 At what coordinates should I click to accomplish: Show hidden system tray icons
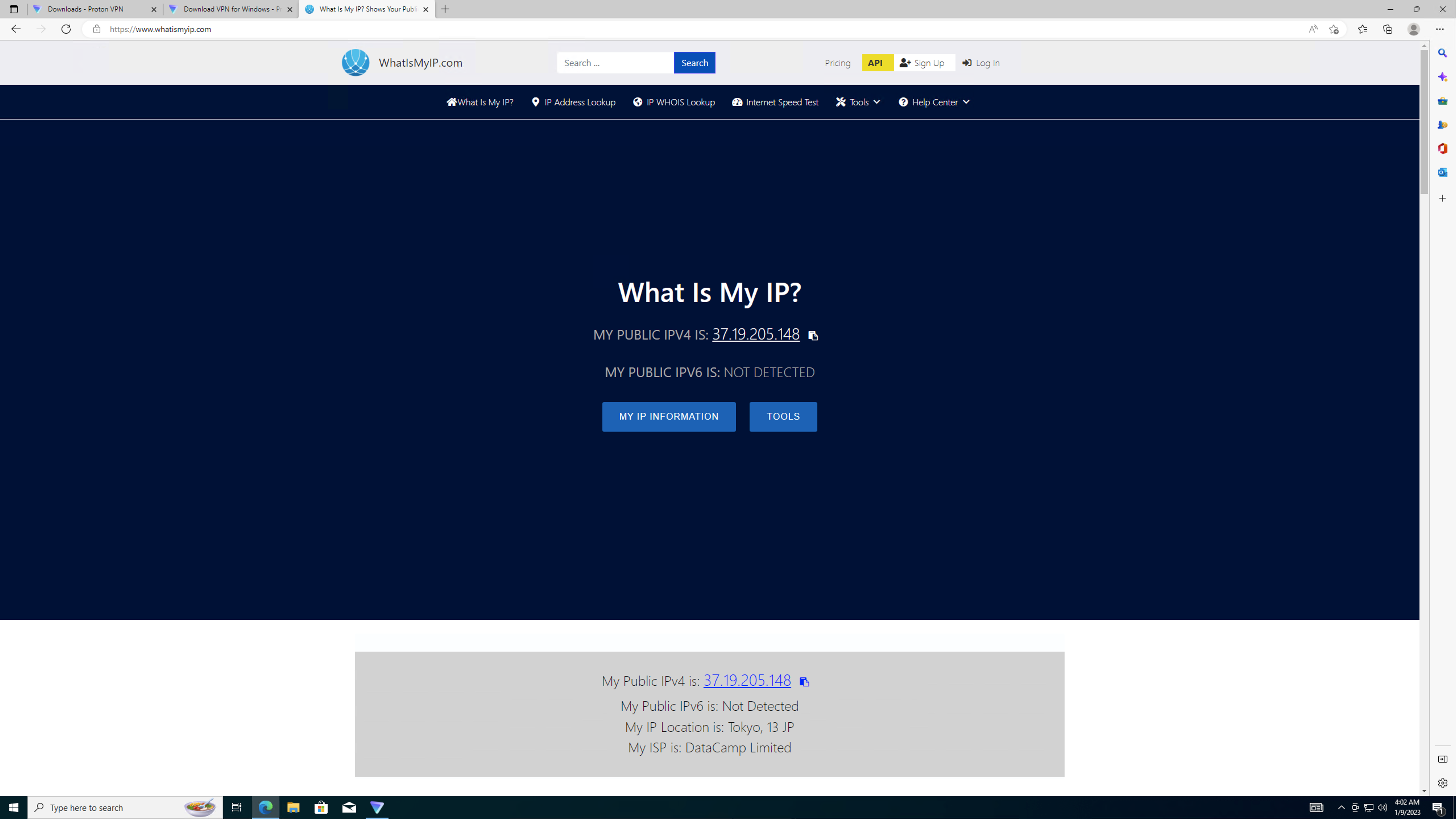1341,807
